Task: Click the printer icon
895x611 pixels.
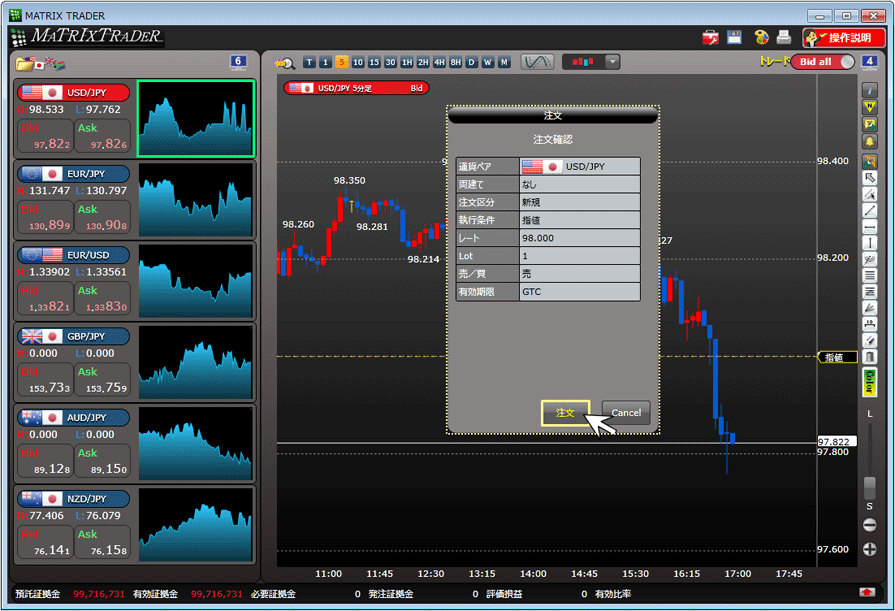Action: pos(784,38)
